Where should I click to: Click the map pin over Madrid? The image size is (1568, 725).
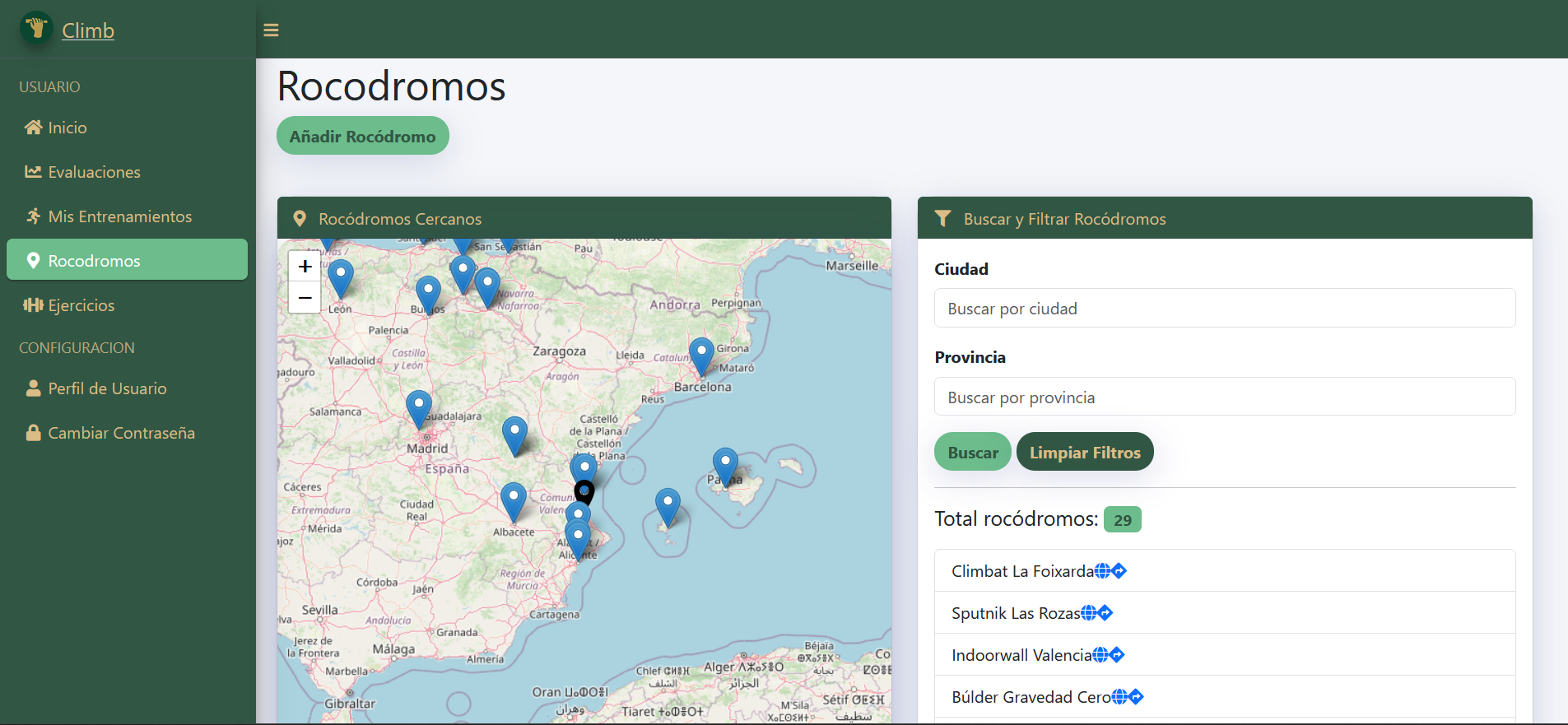pos(419,407)
